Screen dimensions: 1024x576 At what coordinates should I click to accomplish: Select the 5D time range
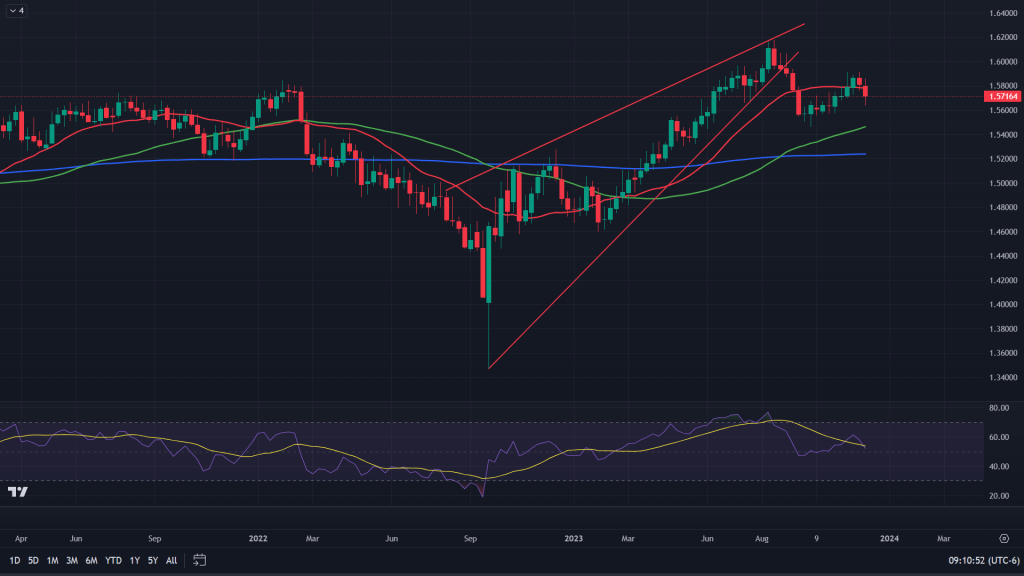click(x=33, y=560)
